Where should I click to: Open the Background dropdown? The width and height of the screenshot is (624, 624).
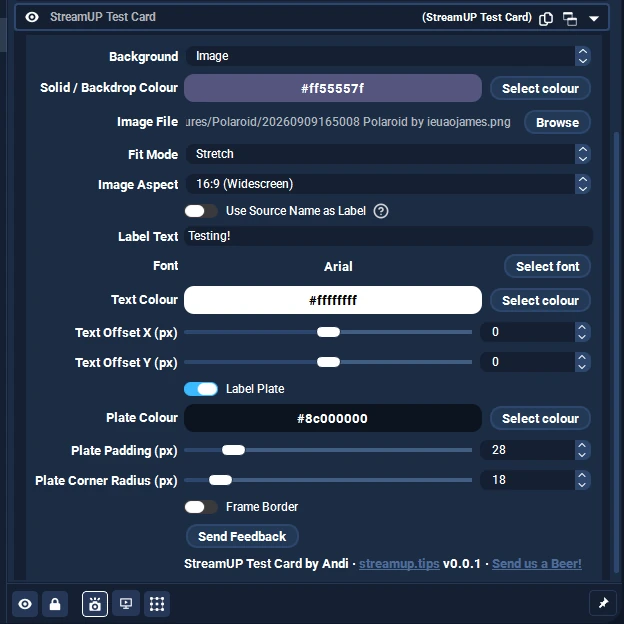388,56
